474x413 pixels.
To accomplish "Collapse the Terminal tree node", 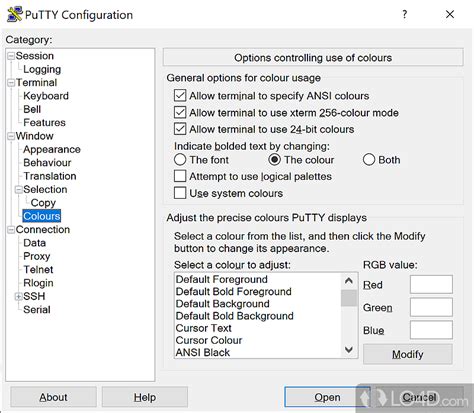I will coord(11,82).
